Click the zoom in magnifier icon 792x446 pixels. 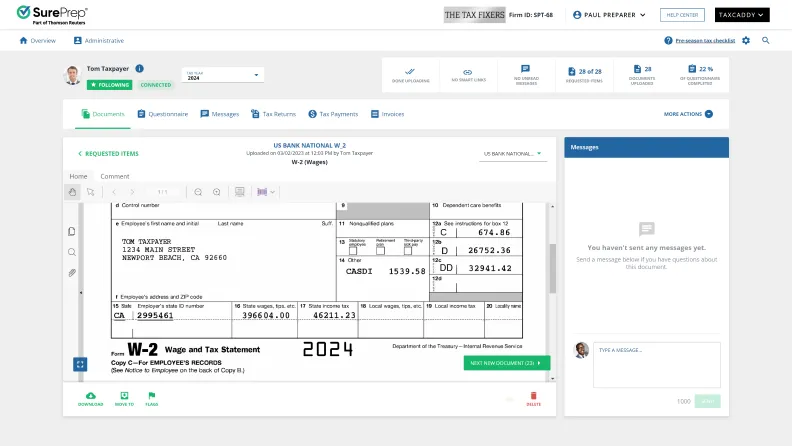click(x=216, y=191)
